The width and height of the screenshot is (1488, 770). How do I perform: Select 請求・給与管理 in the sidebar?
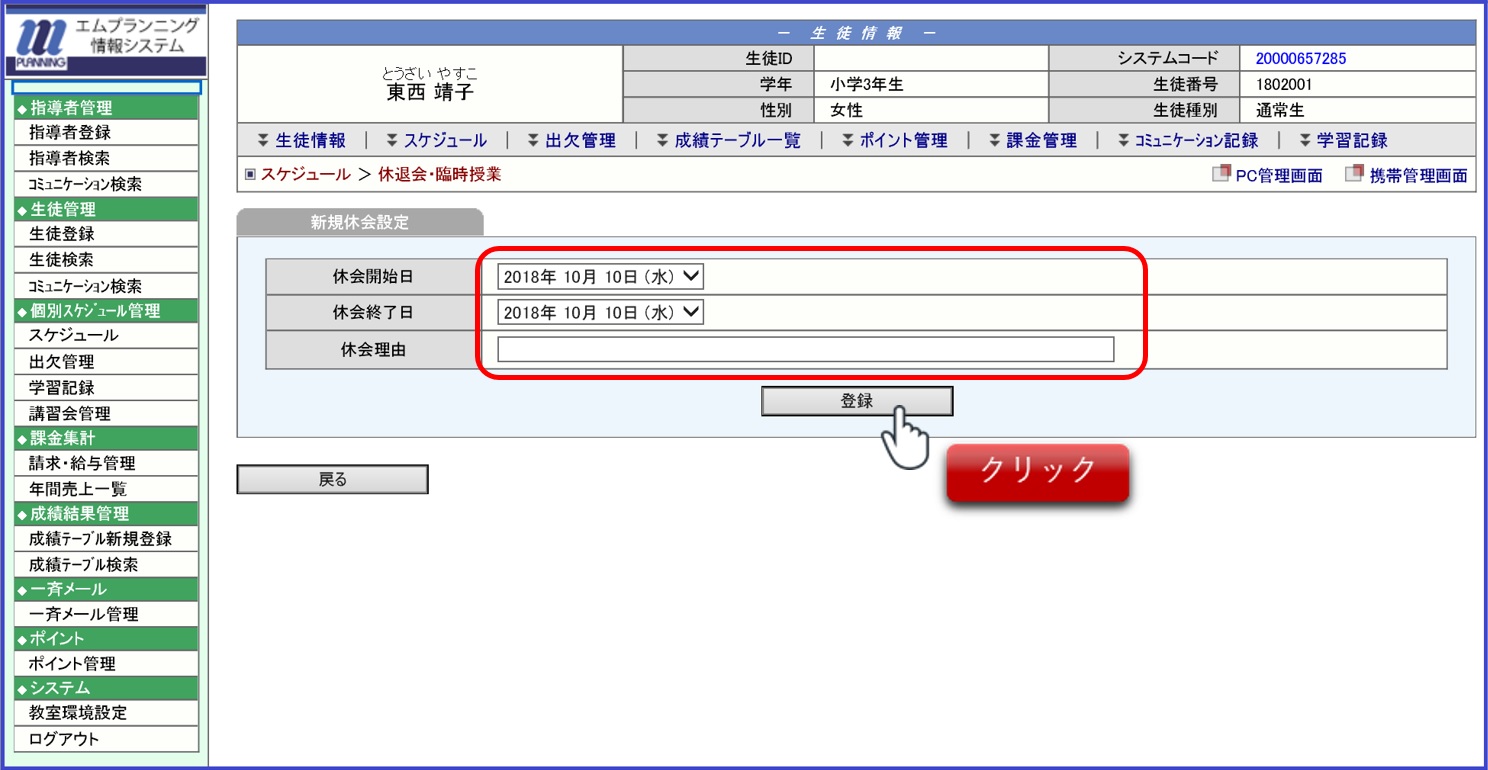click(82, 464)
